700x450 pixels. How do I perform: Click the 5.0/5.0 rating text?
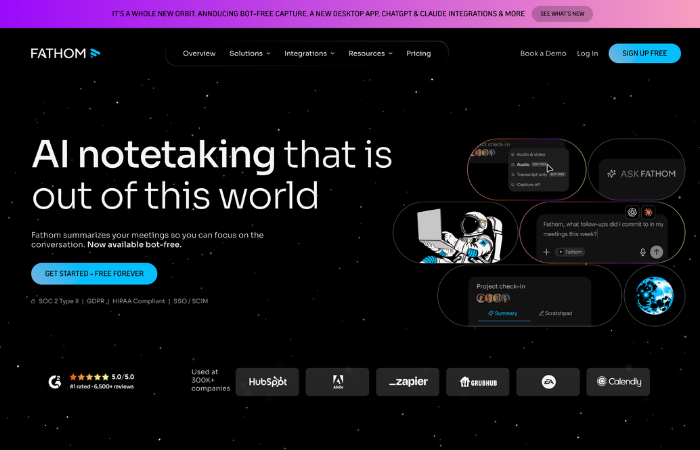tap(123, 377)
